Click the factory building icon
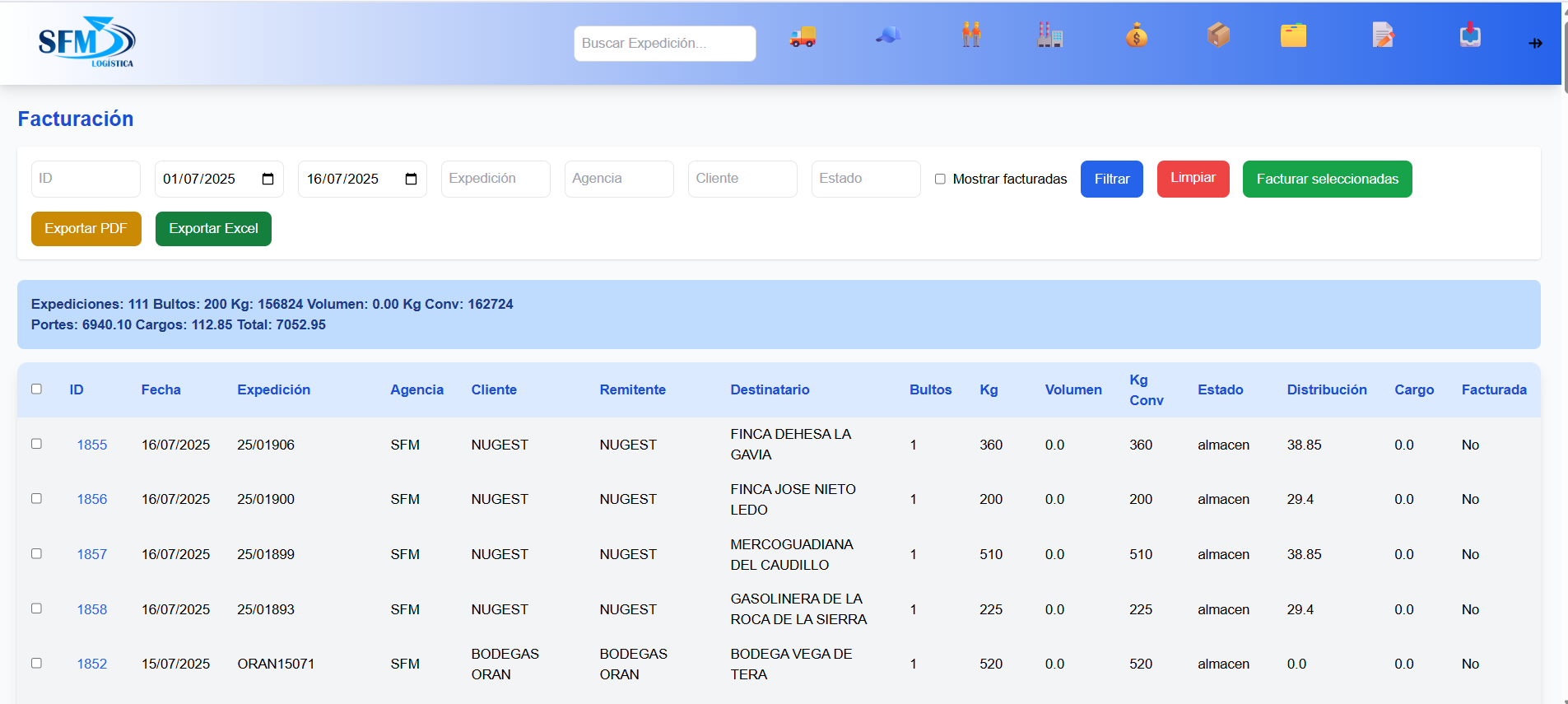 [1049, 35]
